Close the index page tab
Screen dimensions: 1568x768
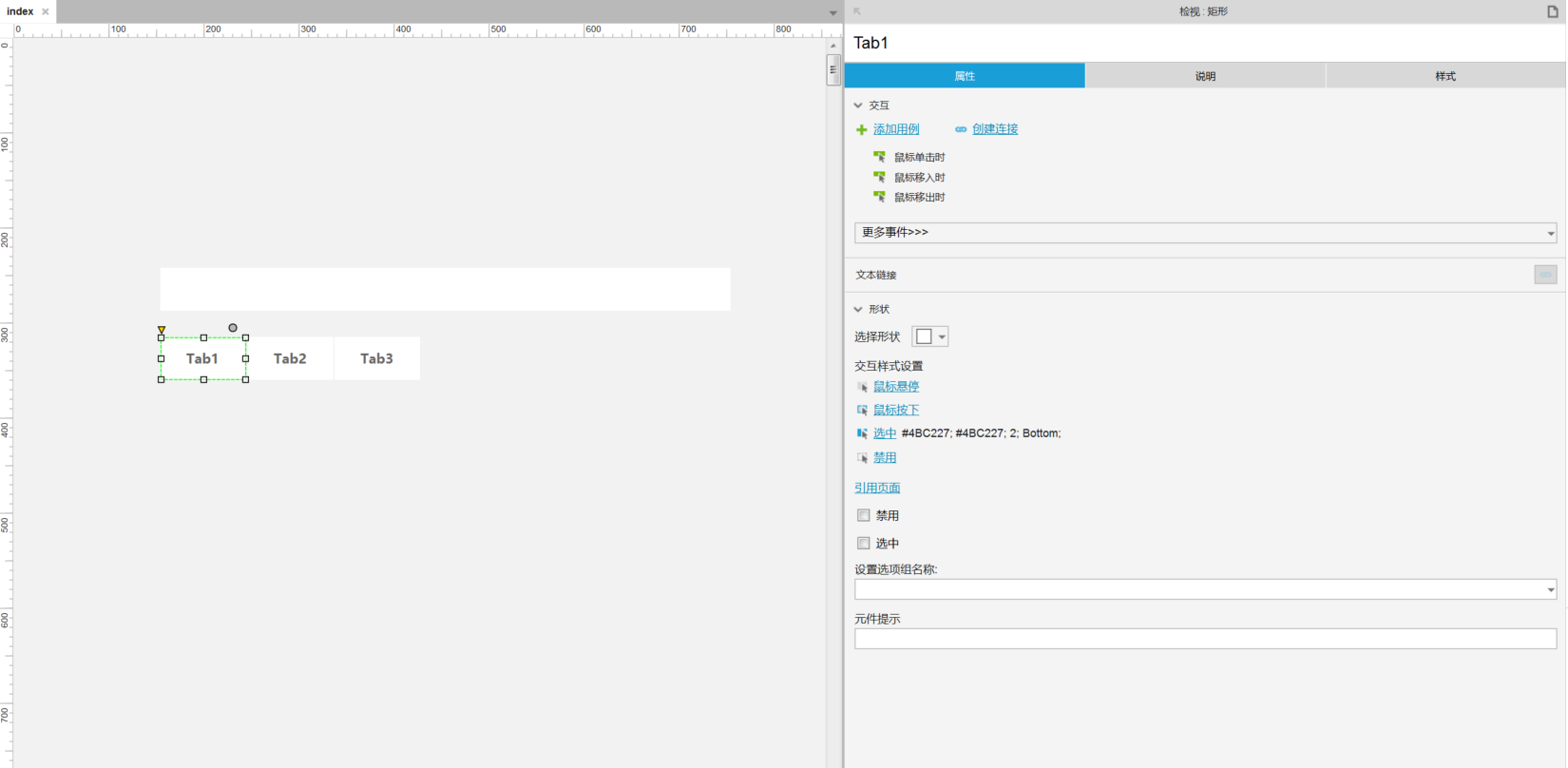[46, 11]
